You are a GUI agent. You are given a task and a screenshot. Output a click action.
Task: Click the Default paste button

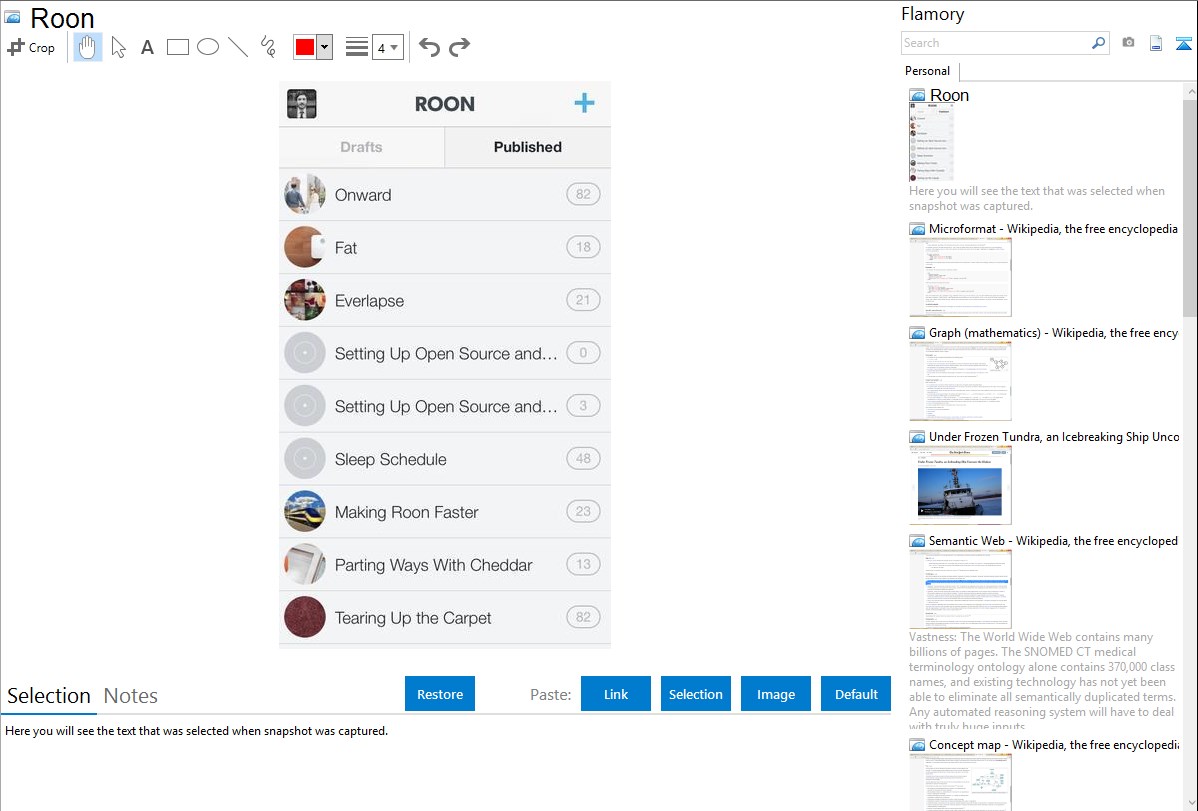(856, 694)
